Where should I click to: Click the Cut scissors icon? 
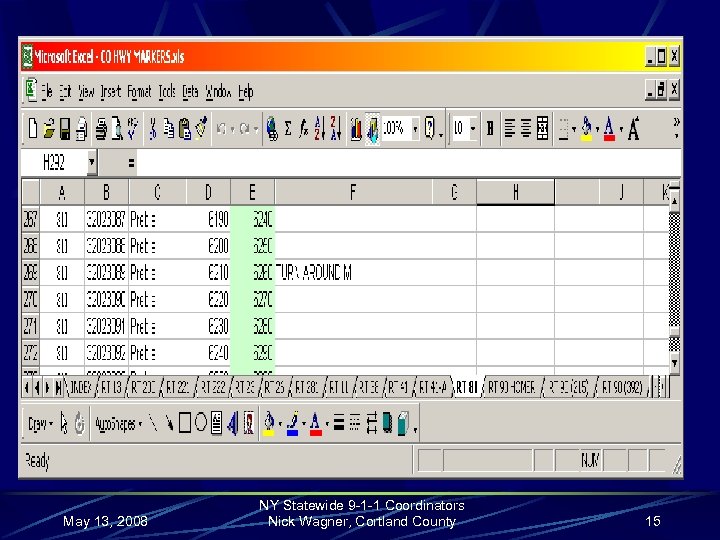152,128
